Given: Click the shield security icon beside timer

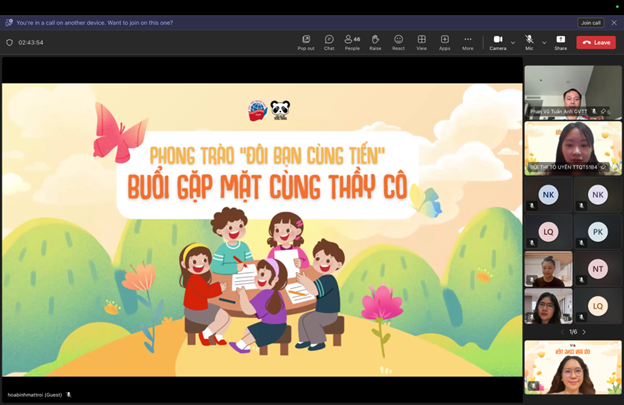Looking at the screenshot, I should point(10,43).
